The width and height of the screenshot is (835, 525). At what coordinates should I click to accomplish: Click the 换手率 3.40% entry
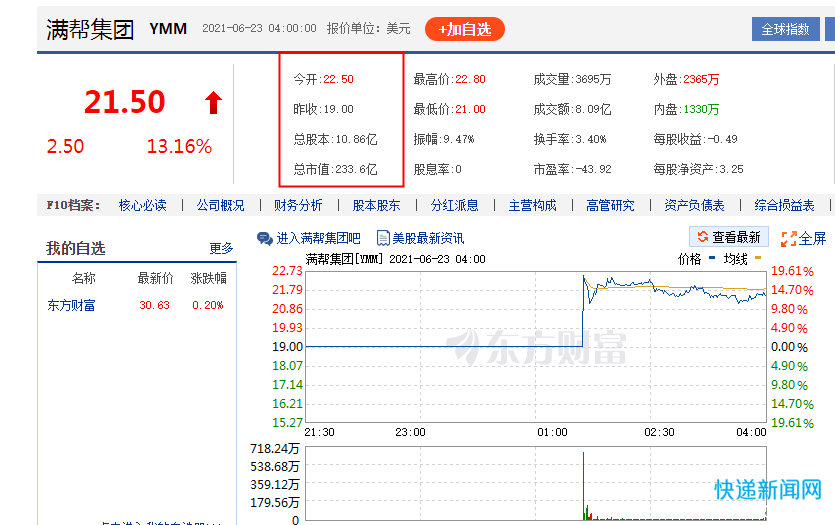[x=570, y=140]
